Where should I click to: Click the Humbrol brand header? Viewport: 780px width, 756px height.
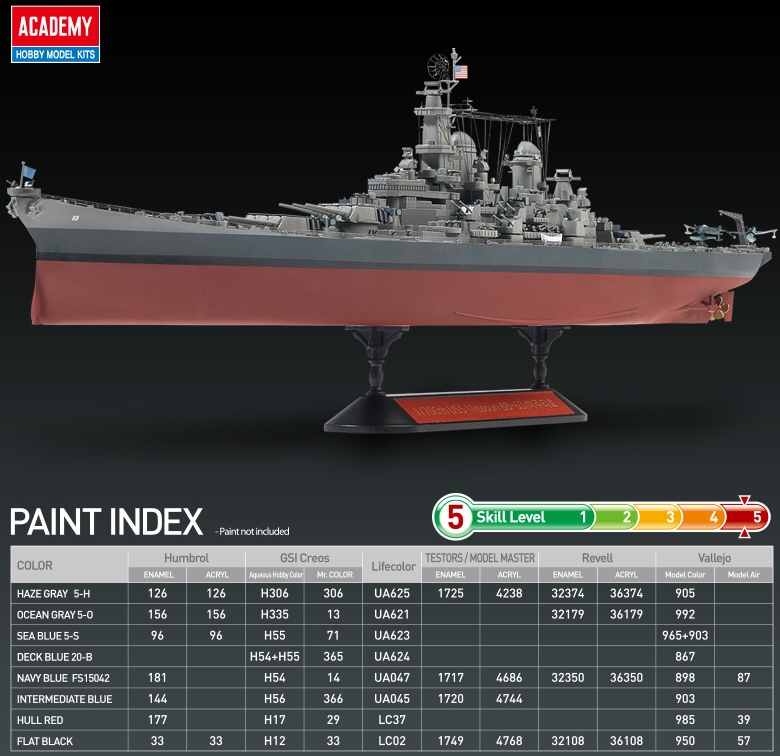pyautogui.click(x=187, y=558)
